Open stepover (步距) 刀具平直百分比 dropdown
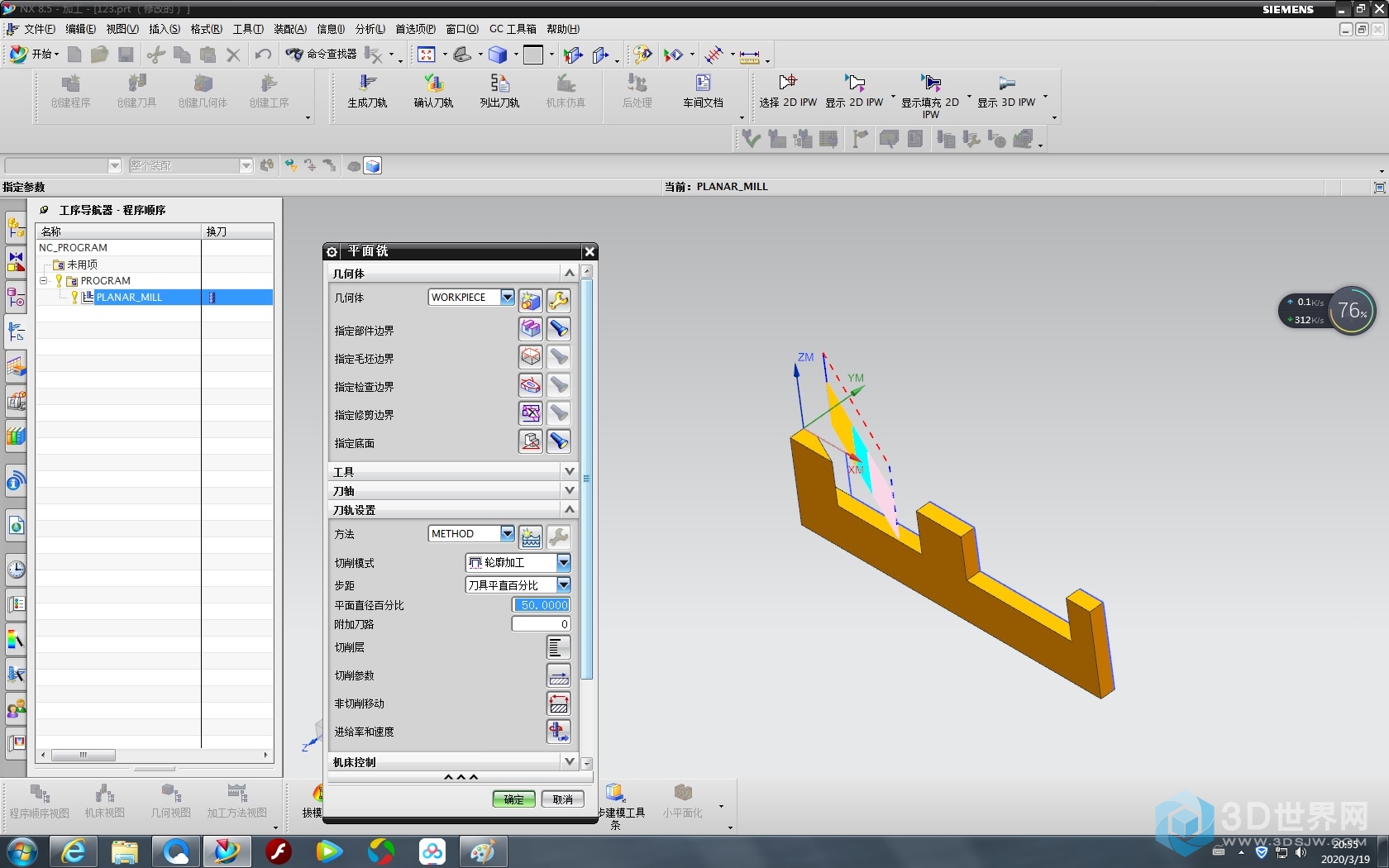This screenshot has height=868, width=1389. (563, 584)
